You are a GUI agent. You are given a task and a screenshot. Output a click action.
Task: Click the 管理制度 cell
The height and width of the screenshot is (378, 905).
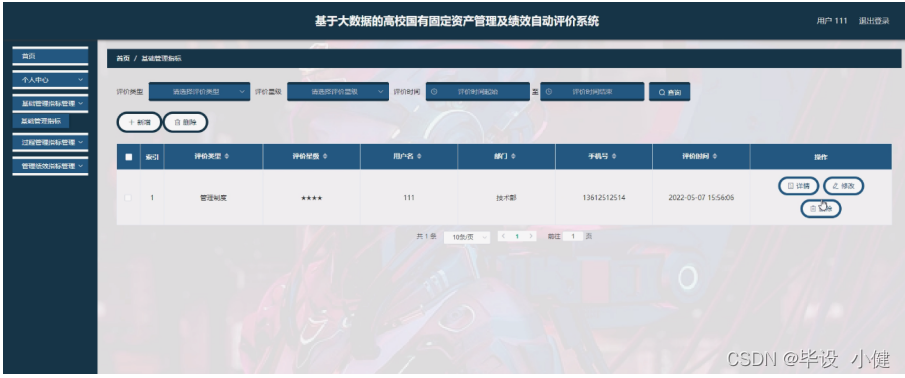pyautogui.click(x=214, y=197)
